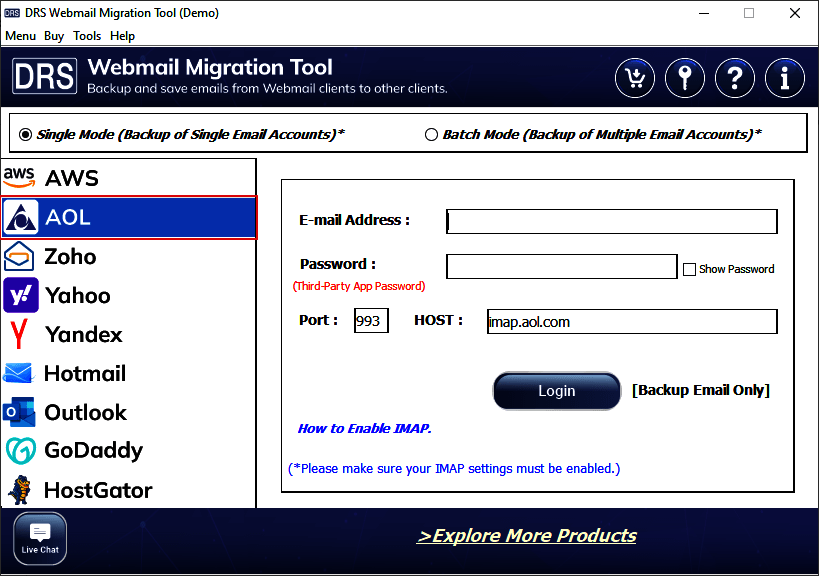819x576 pixels.
Task: Select AWS from the webmail list
Action: click(128, 178)
